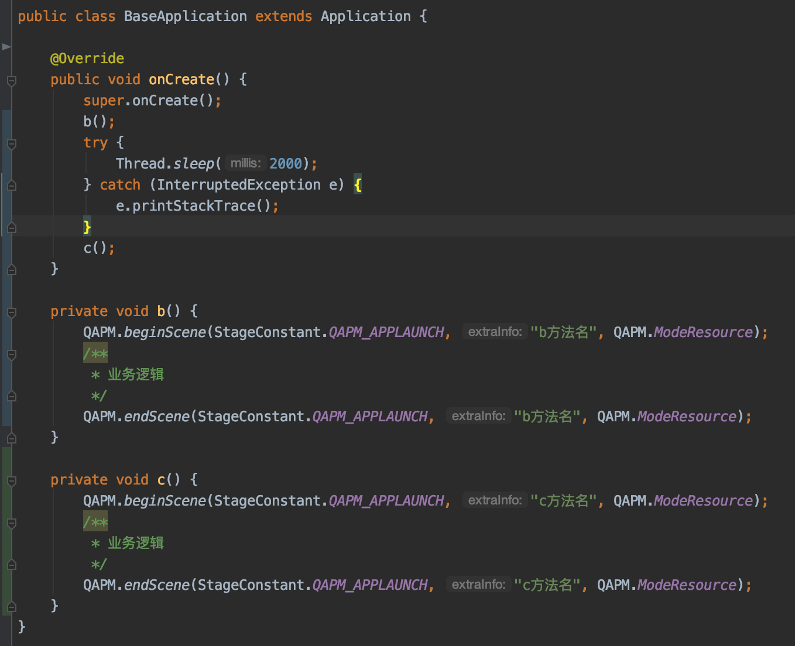Click method name c in private void c()
The image size is (796, 646).
(161, 480)
